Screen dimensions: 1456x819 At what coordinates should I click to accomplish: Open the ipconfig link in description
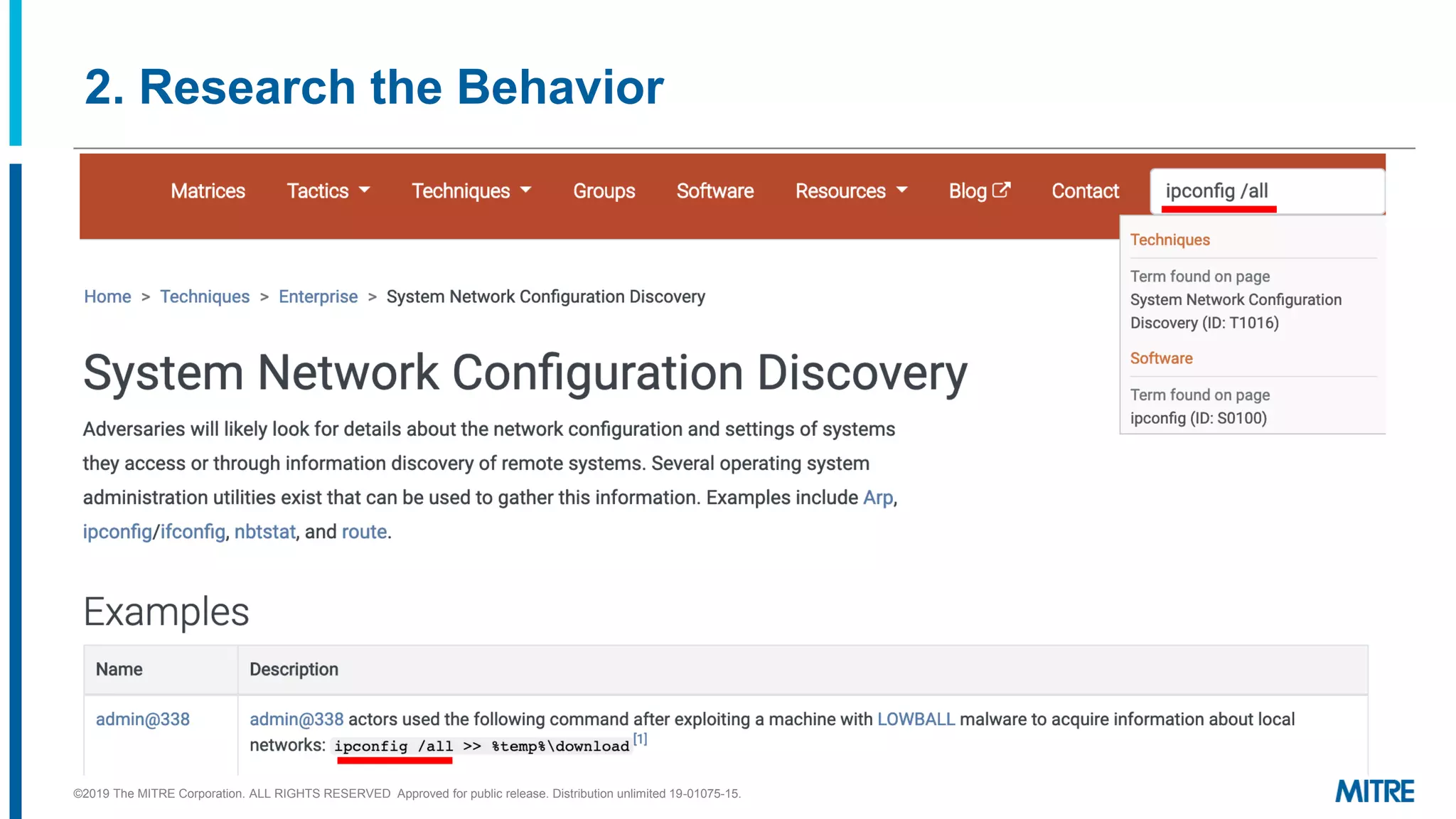[117, 532]
